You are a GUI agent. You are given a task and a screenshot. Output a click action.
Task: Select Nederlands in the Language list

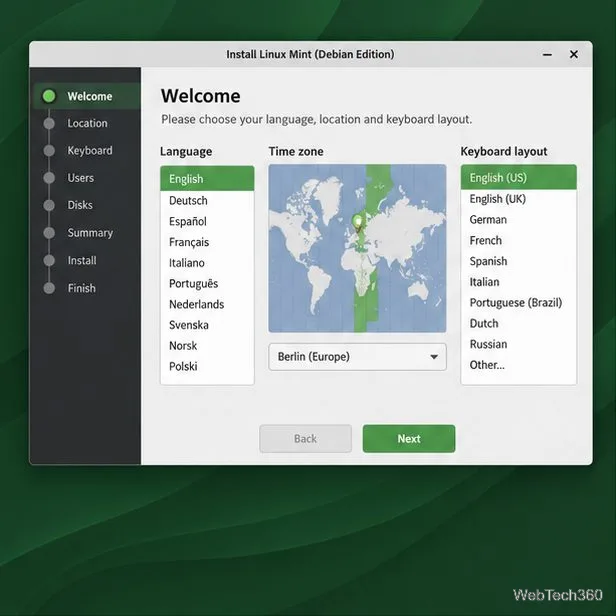(207, 304)
